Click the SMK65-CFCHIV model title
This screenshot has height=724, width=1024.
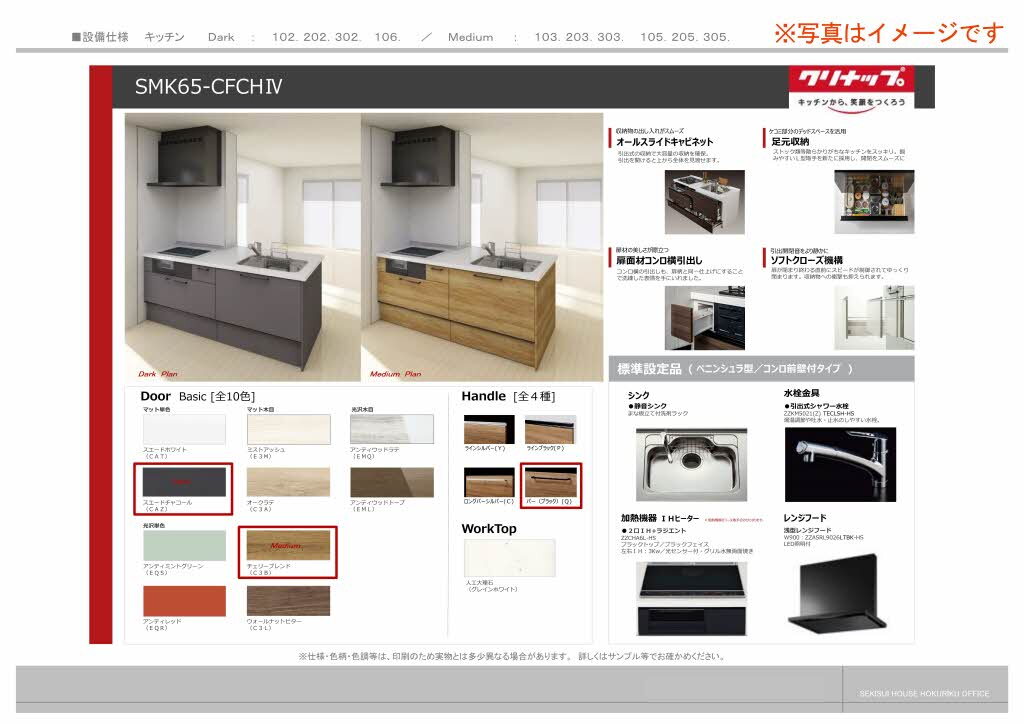(208, 87)
